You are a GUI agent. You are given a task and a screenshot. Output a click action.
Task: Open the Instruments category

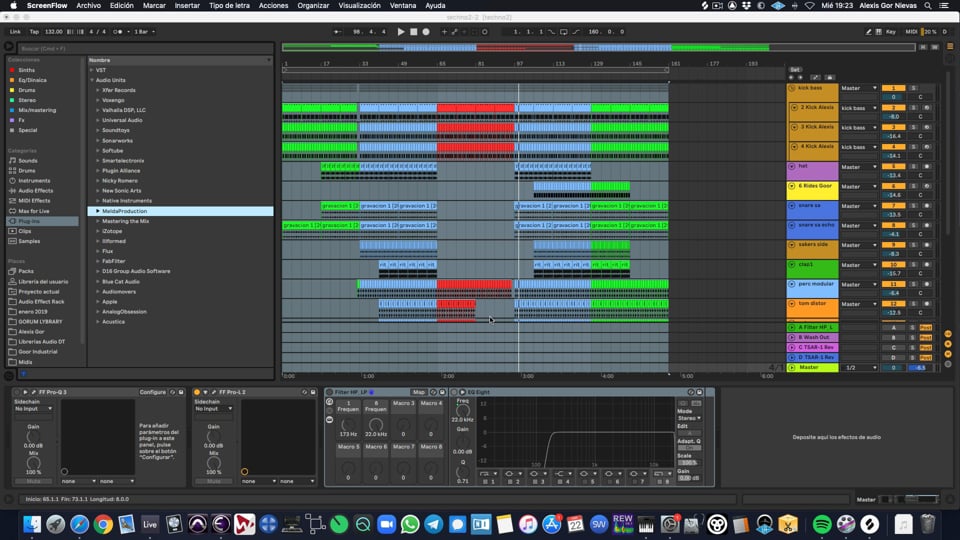[34, 181]
